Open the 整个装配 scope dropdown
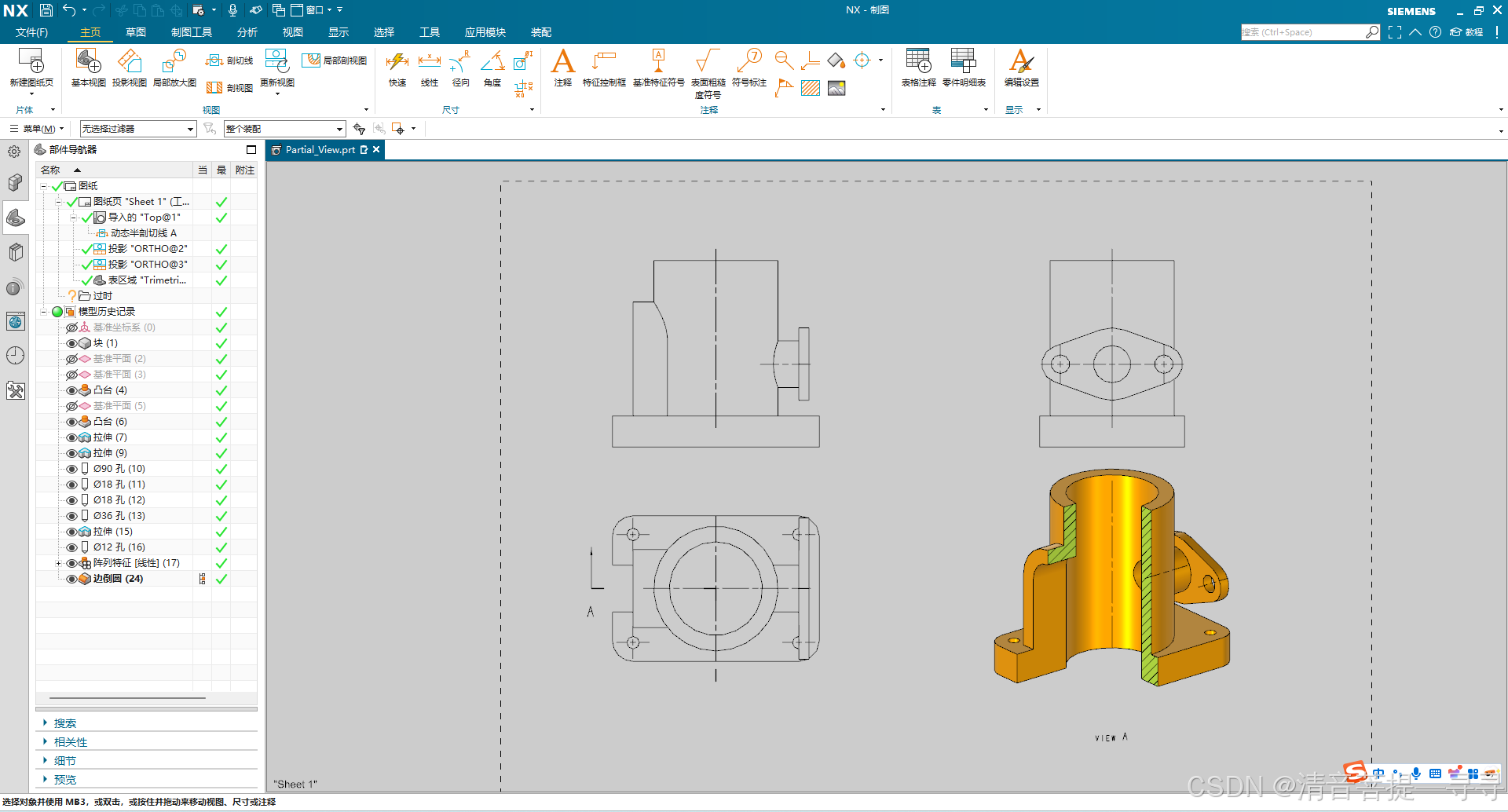 click(284, 129)
